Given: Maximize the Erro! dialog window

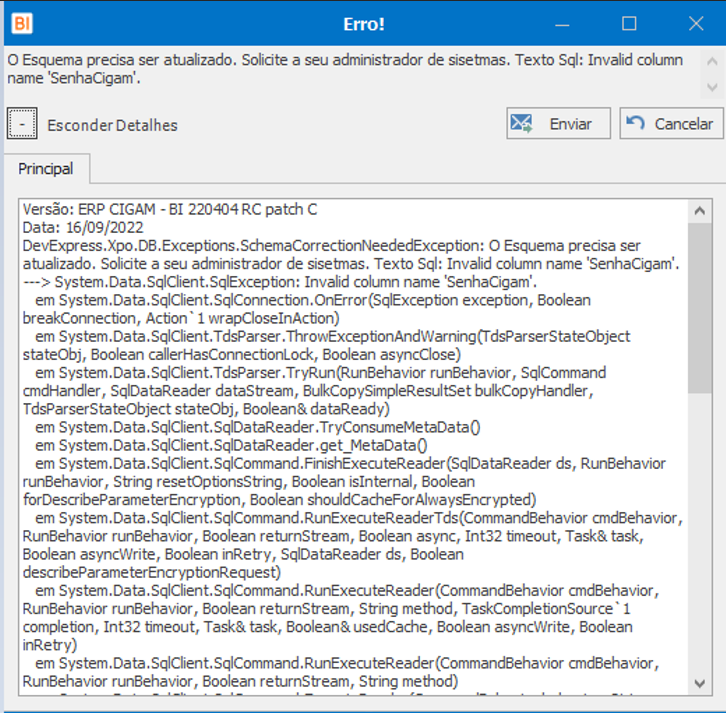Looking at the screenshot, I should tap(629, 23).
